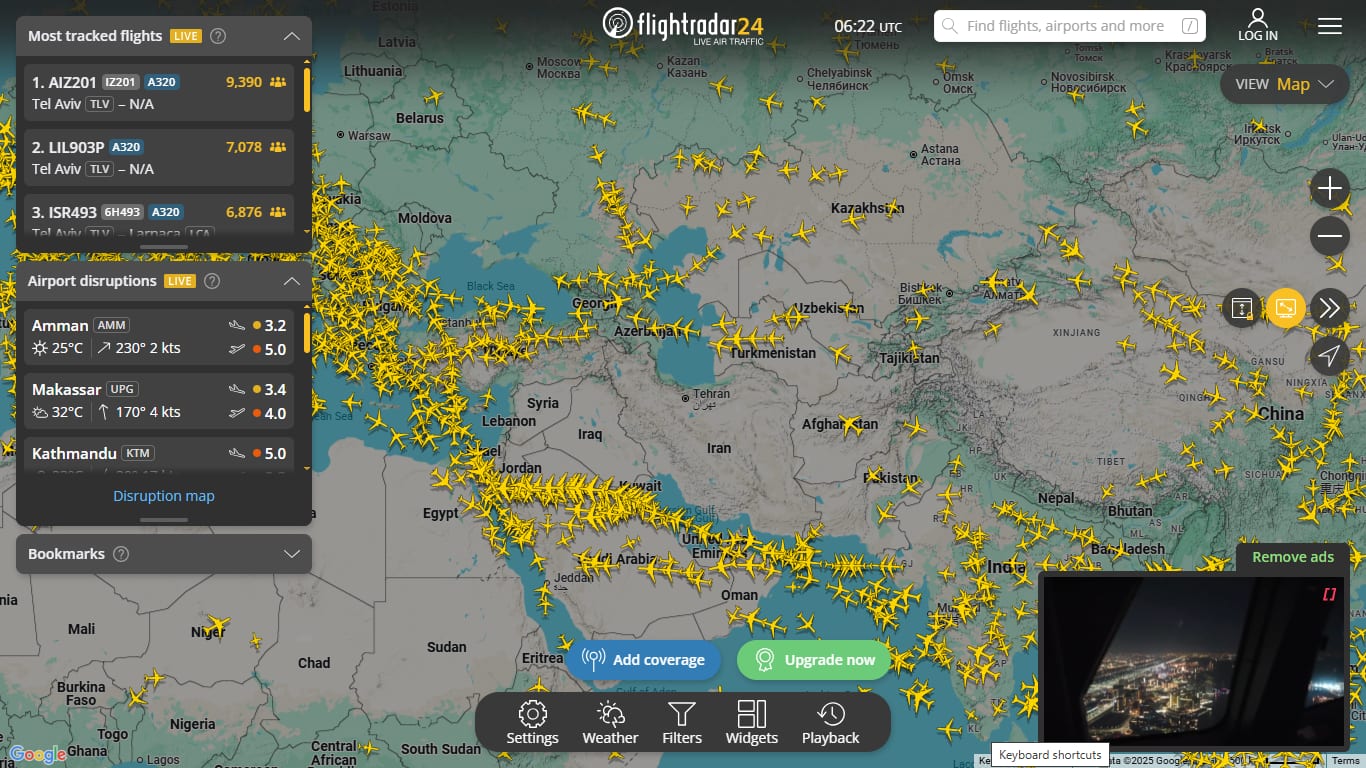Expand the Bookmarks panel

click(x=291, y=554)
